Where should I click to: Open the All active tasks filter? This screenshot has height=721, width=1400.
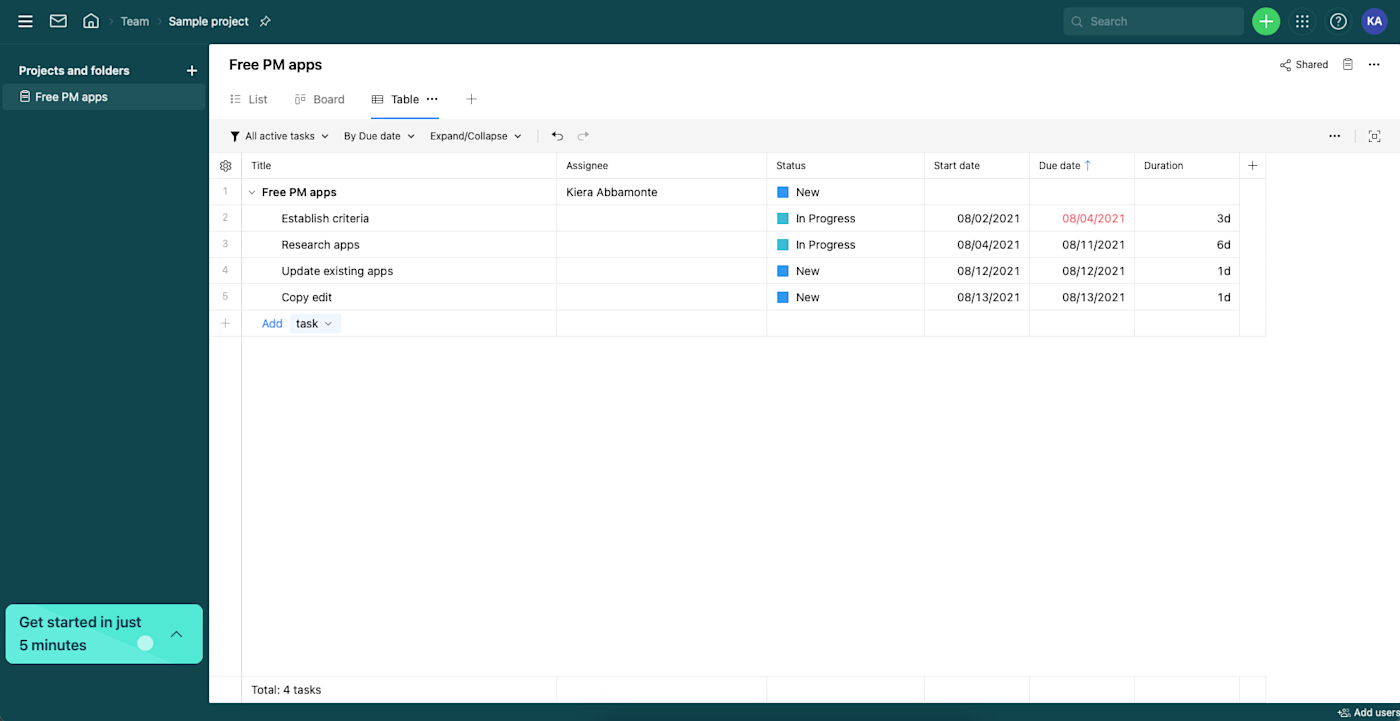[279, 136]
